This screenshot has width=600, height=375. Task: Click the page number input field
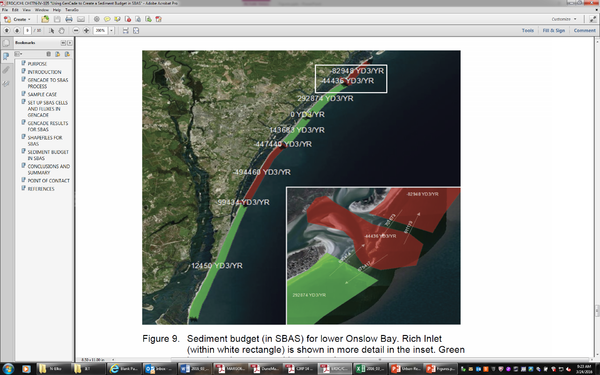point(28,31)
